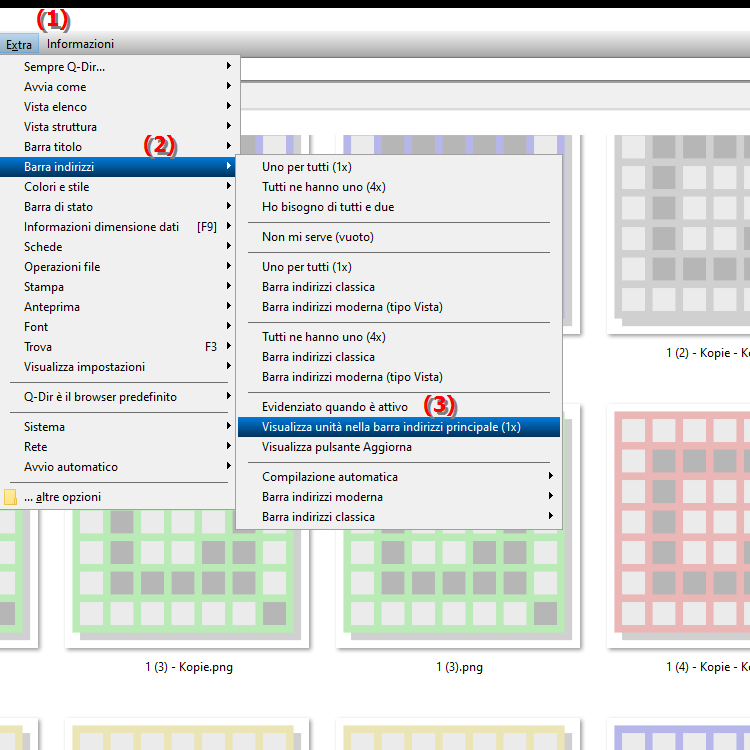Click the submenu arrow beside Sistema

(229, 426)
